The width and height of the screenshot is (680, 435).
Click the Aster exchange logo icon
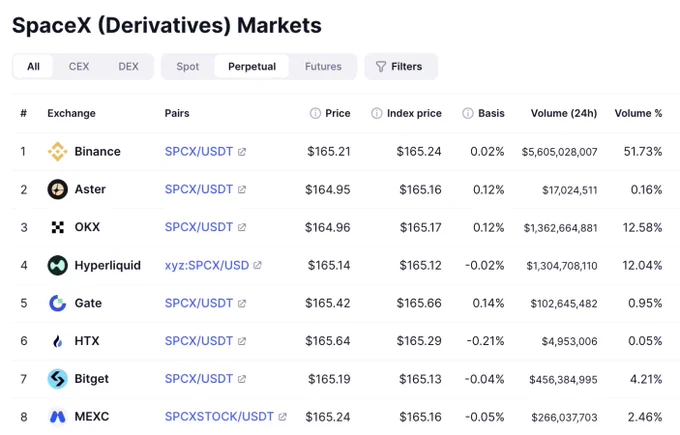[57, 189]
